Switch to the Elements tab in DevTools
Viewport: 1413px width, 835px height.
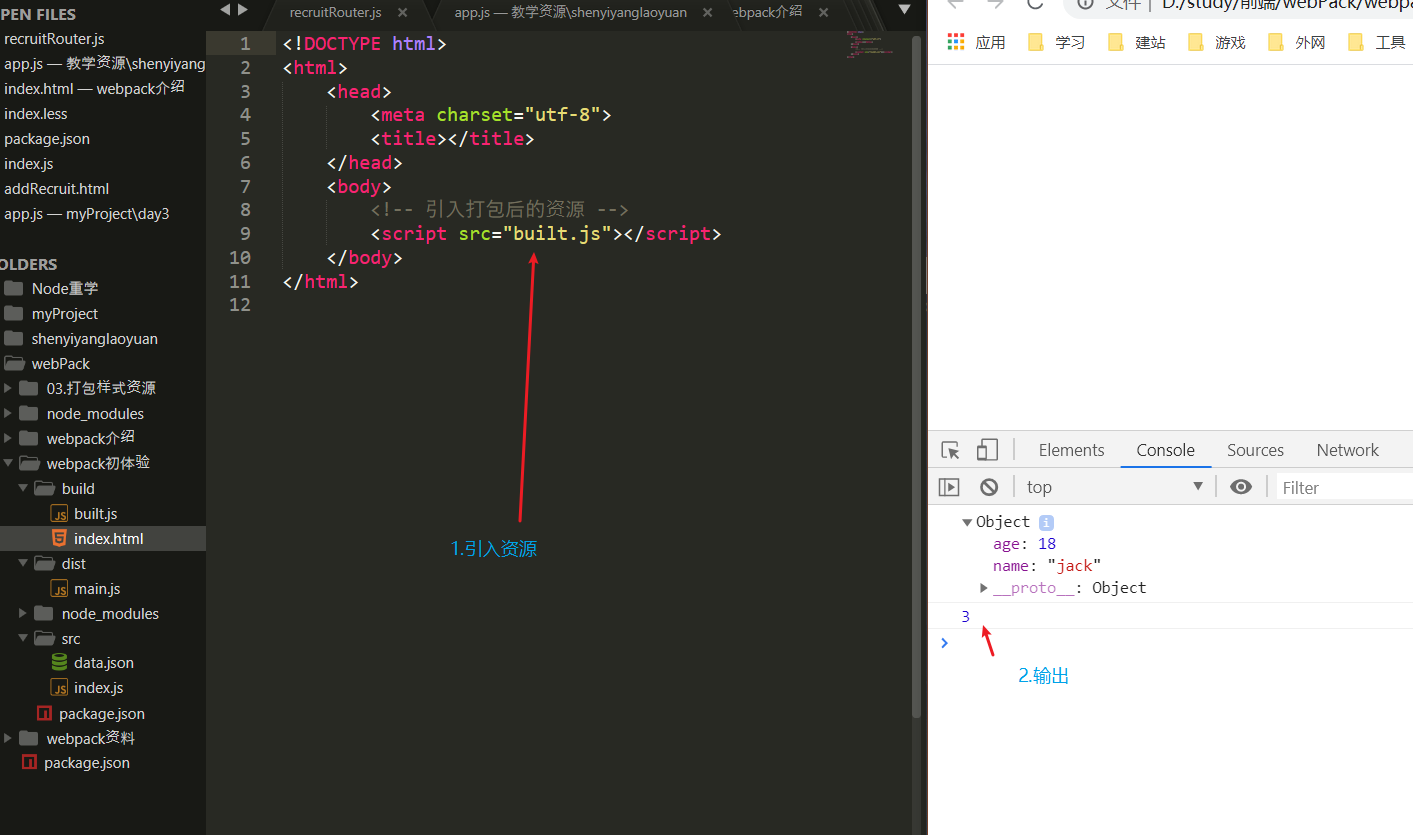1071,450
